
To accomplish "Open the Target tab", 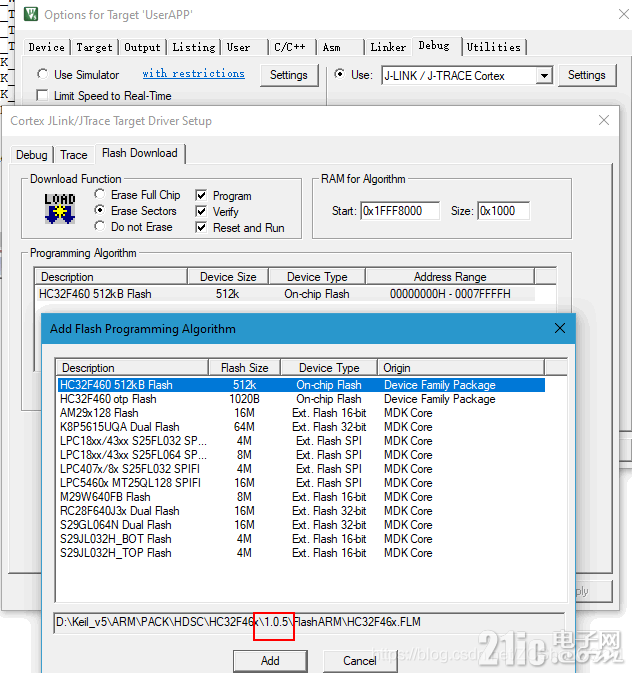I will click(x=94, y=47).
